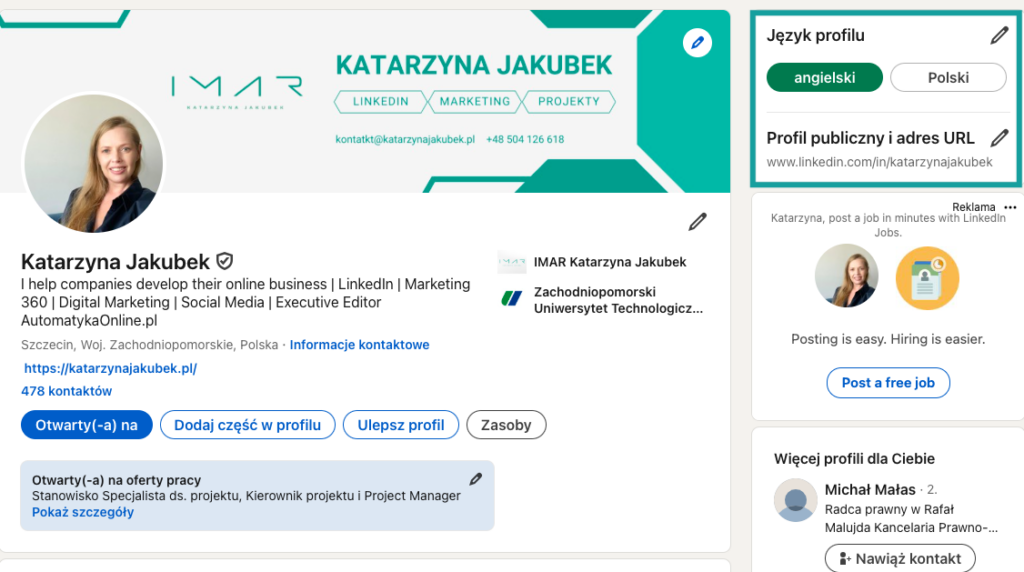The width and height of the screenshot is (1024, 572).
Task: Open the Zasoby button
Action: [506, 425]
